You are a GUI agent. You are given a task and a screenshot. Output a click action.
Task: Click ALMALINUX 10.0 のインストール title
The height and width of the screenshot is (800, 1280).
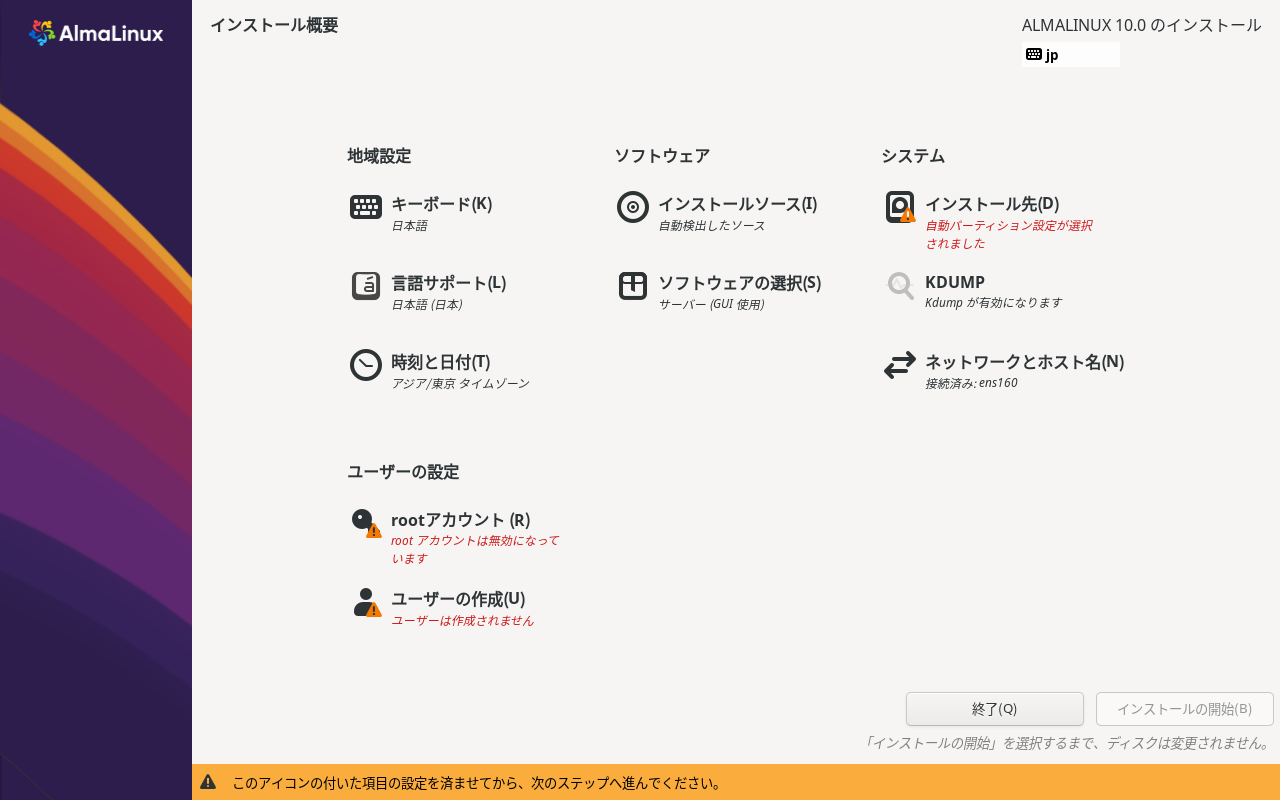pos(1142,25)
